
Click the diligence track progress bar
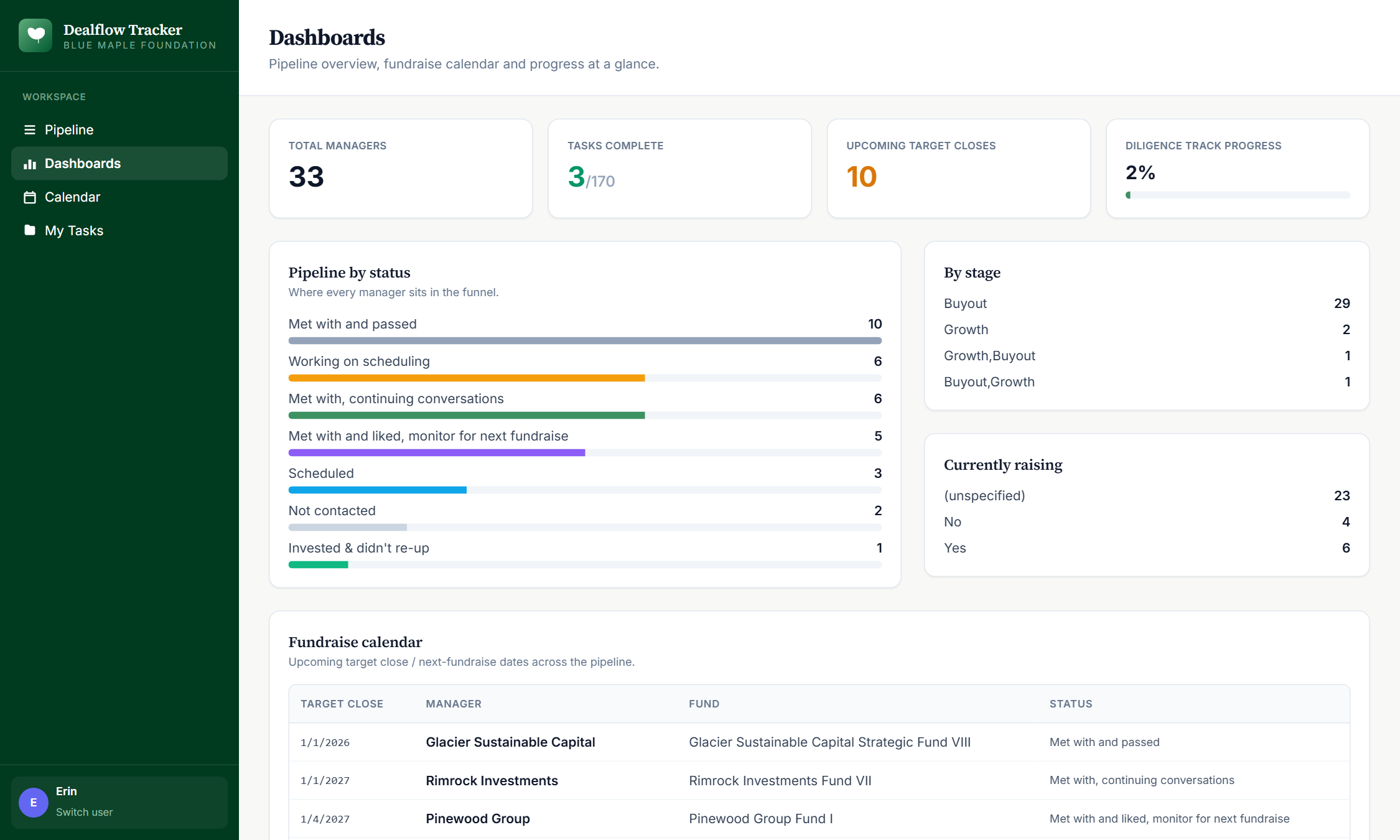tap(1238, 195)
